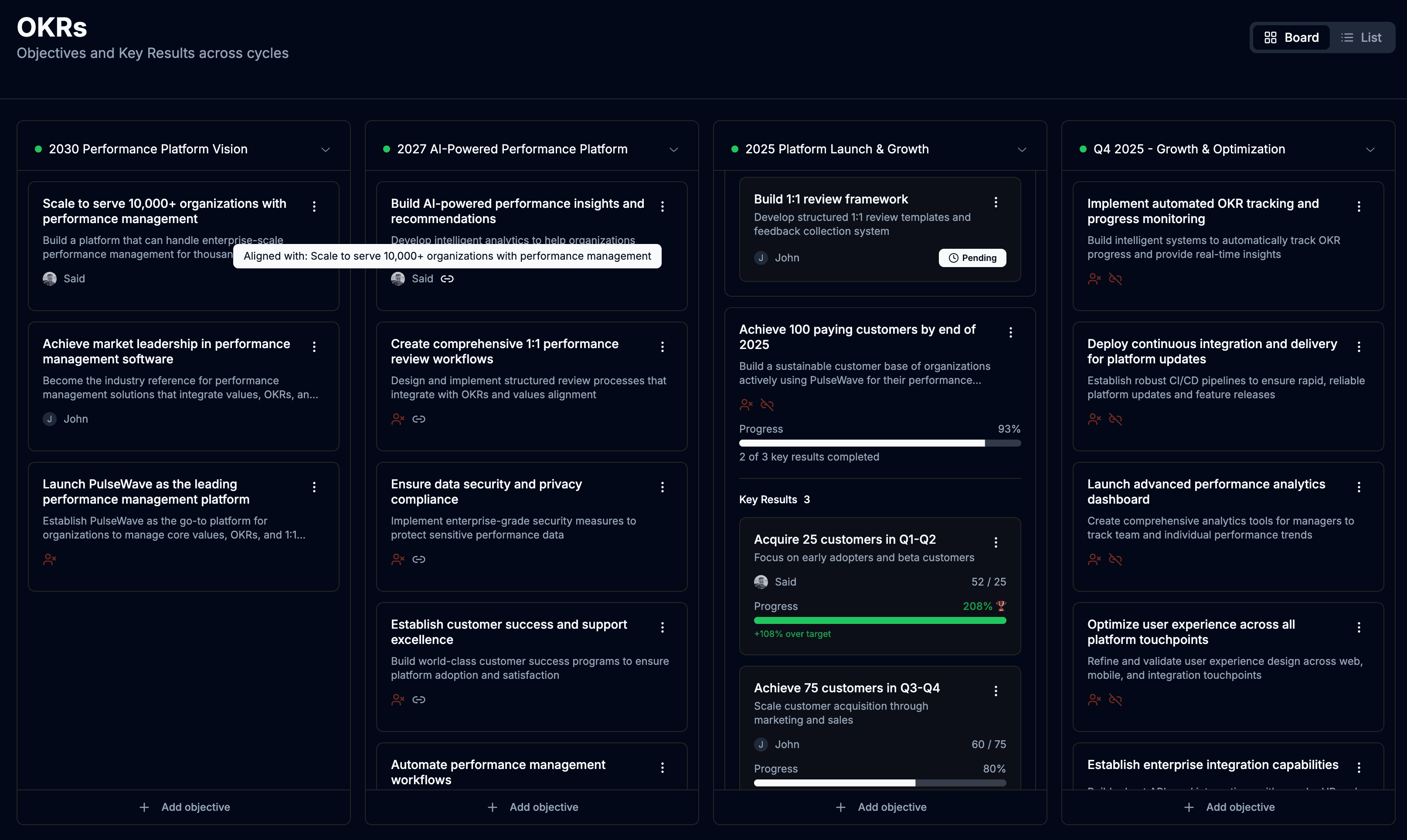Click Add objective under Q4 2025 column
Screen dimensions: 1407x840
click(x=1228, y=806)
